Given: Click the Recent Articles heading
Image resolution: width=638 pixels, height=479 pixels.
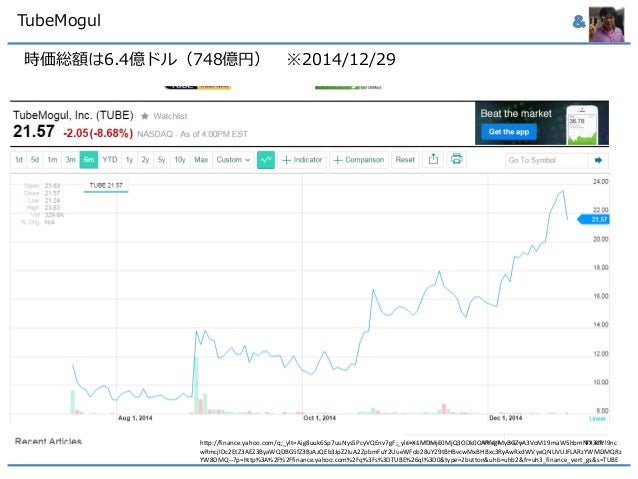Looking at the screenshot, I should [x=48, y=441].
